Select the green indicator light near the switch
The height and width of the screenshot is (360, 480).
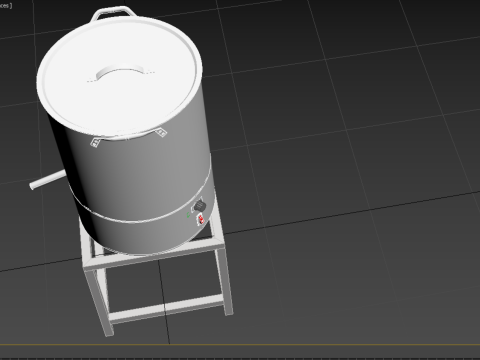tap(188, 215)
